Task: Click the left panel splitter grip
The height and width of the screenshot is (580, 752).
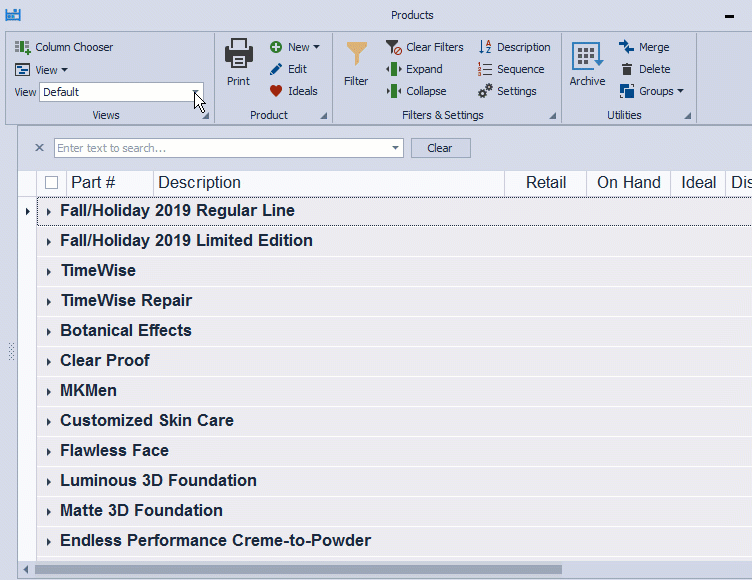Action: pos(12,352)
